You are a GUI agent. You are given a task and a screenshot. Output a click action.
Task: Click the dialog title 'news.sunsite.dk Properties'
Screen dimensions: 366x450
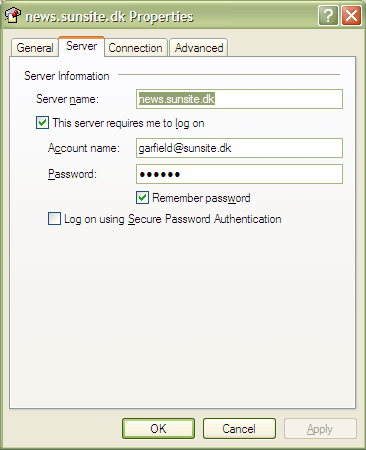click(110, 16)
